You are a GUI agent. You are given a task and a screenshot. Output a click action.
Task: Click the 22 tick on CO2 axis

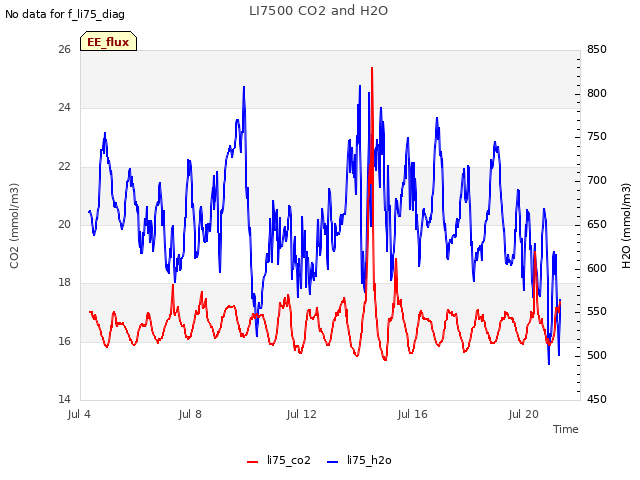64,167
